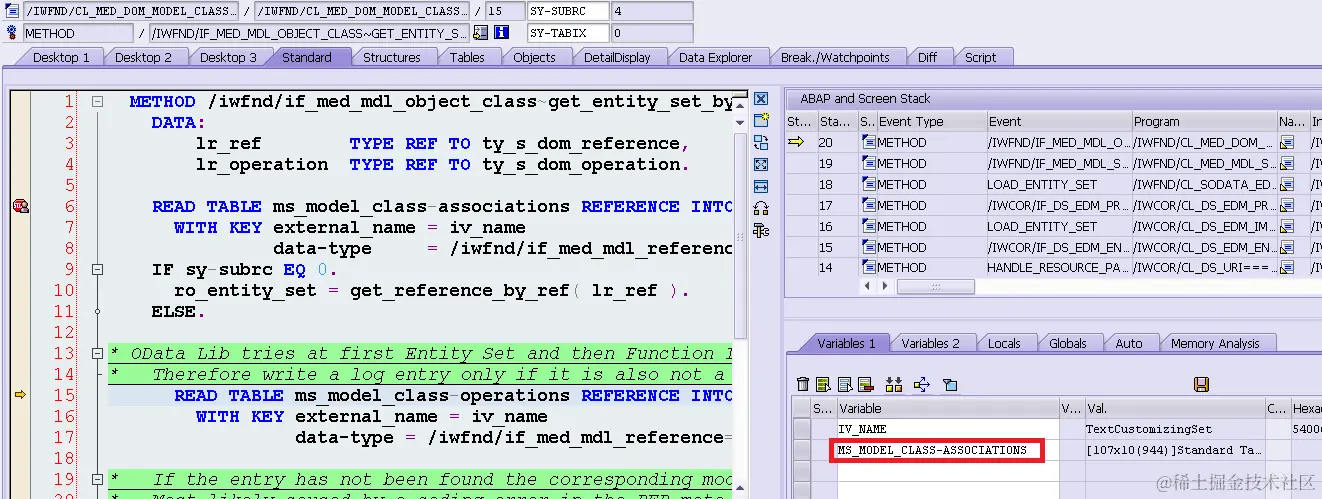Click the save floppy disk icon in Variables
Image resolution: width=1322 pixels, height=499 pixels.
pyautogui.click(x=1202, y=385)
